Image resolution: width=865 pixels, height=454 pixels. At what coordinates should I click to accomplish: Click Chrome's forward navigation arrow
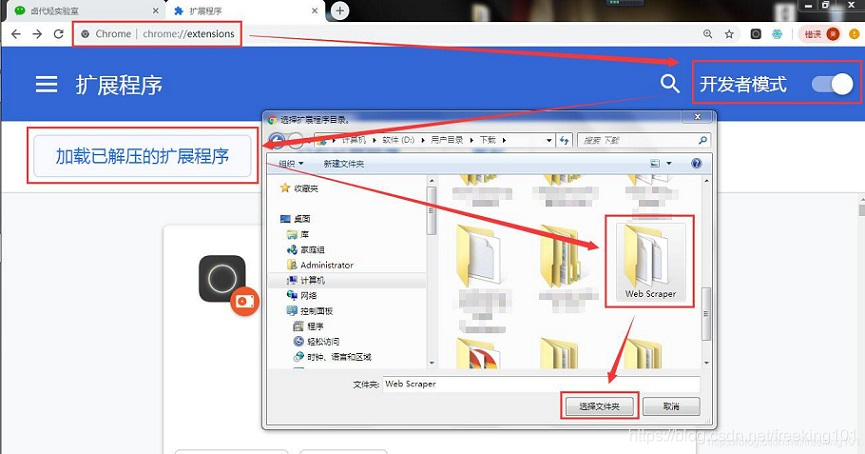(37, 34)
